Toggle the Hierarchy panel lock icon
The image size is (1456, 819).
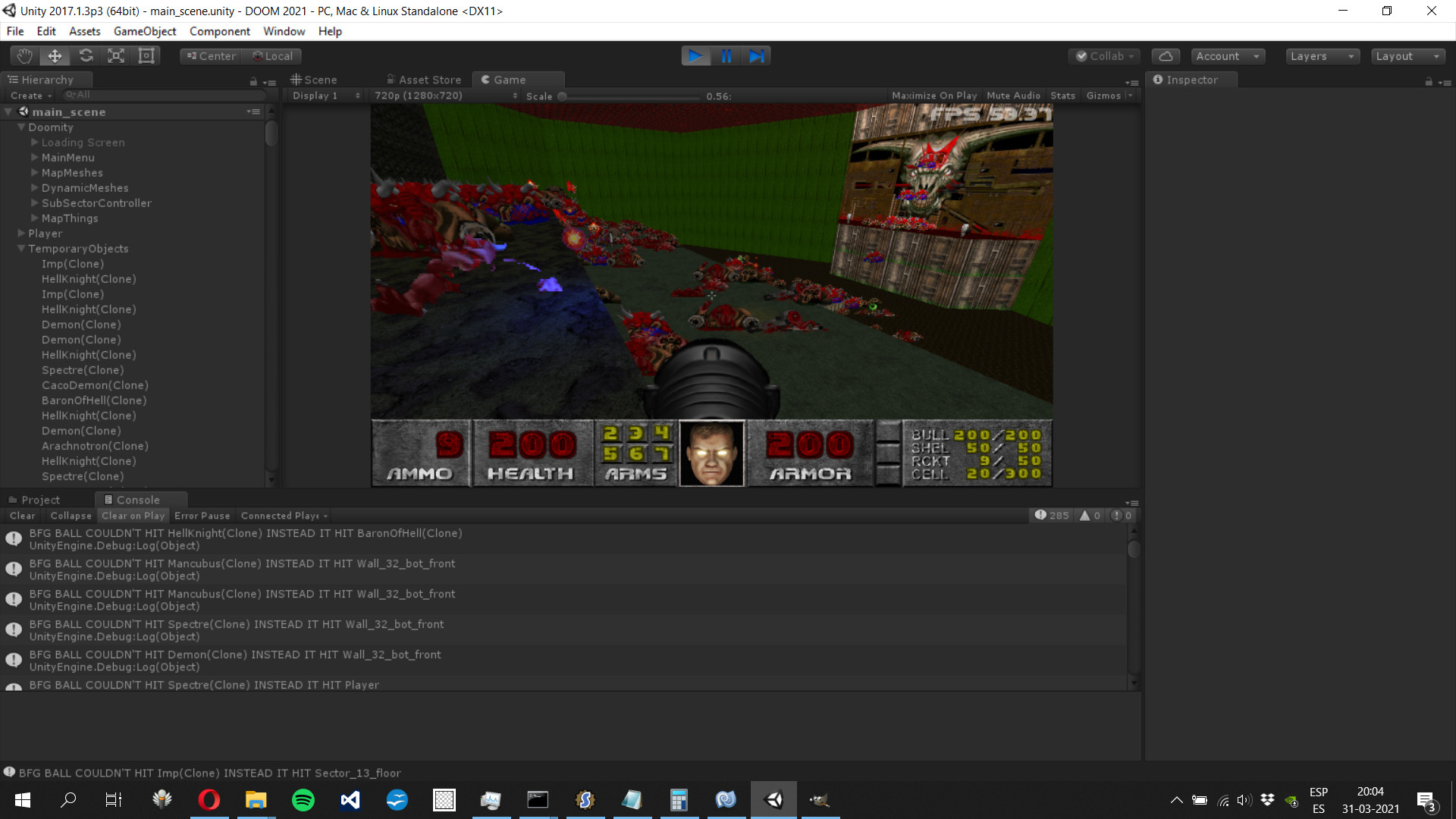coord(253,81)
